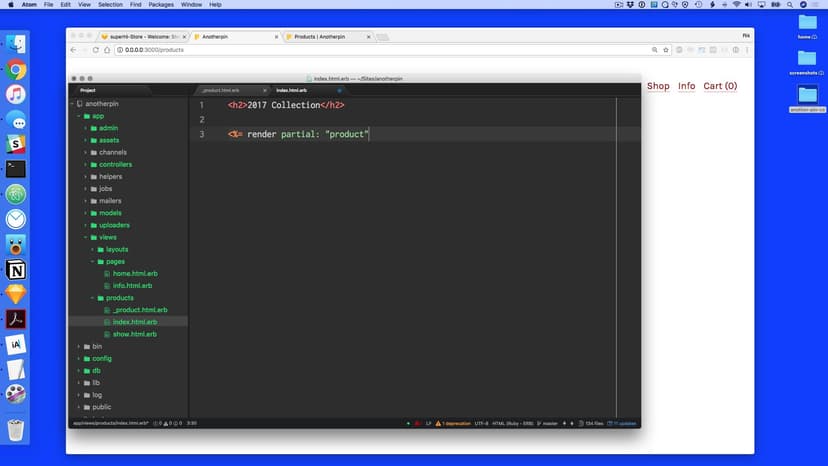Collapse the products folder
Viewport: 828px width, 466px height.
[119, 298]
